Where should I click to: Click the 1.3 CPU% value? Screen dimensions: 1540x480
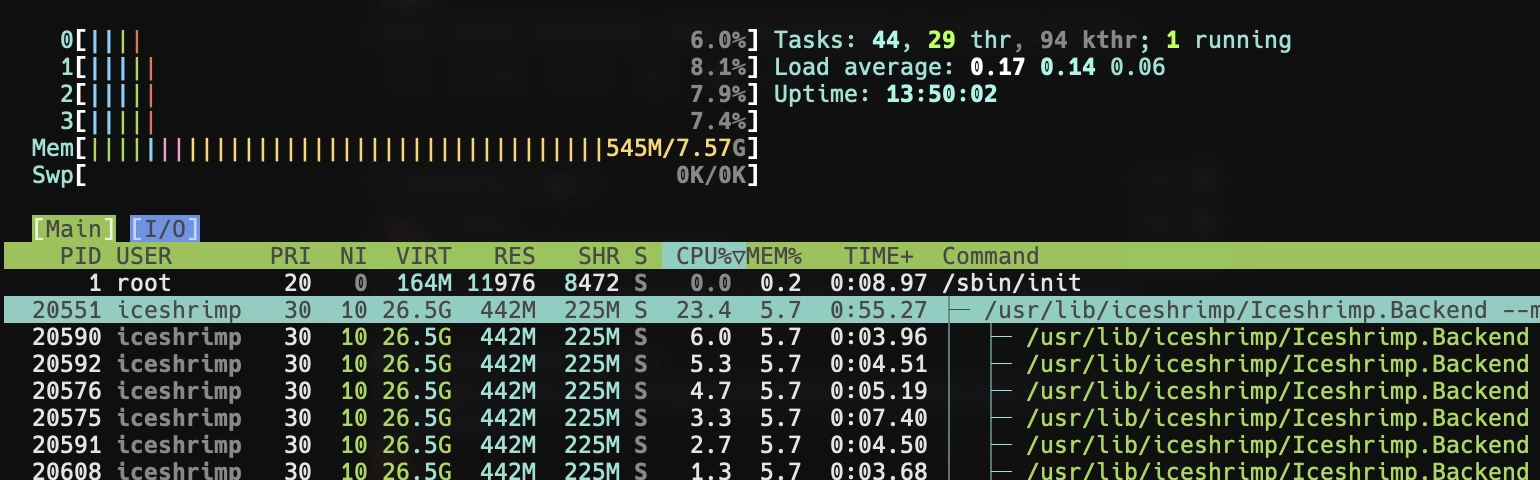pyautogui.click(x=711, y=470)
